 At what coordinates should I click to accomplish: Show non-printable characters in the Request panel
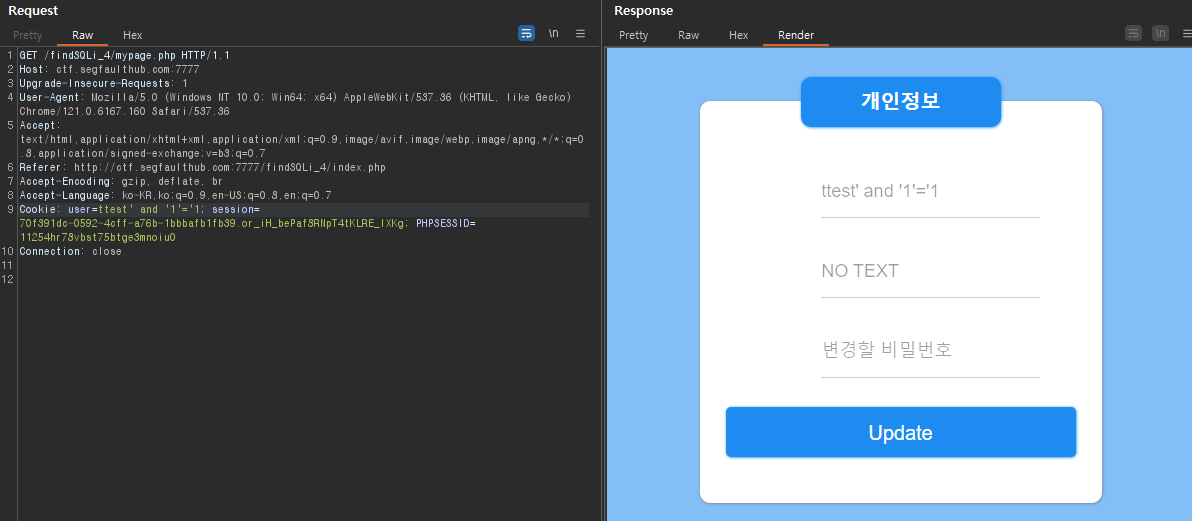[553, 33]
